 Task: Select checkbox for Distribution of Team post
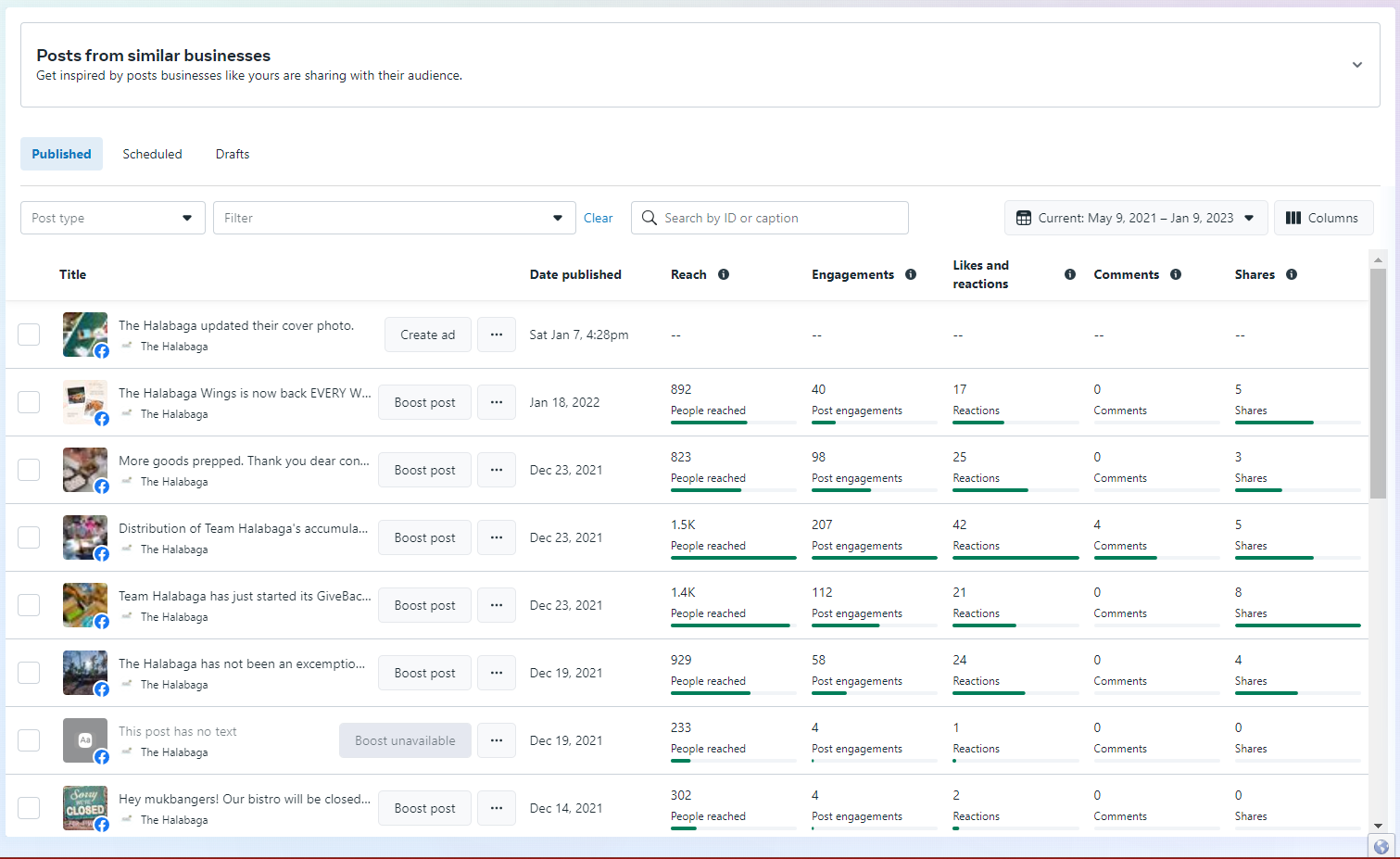[x=29, y=537]
